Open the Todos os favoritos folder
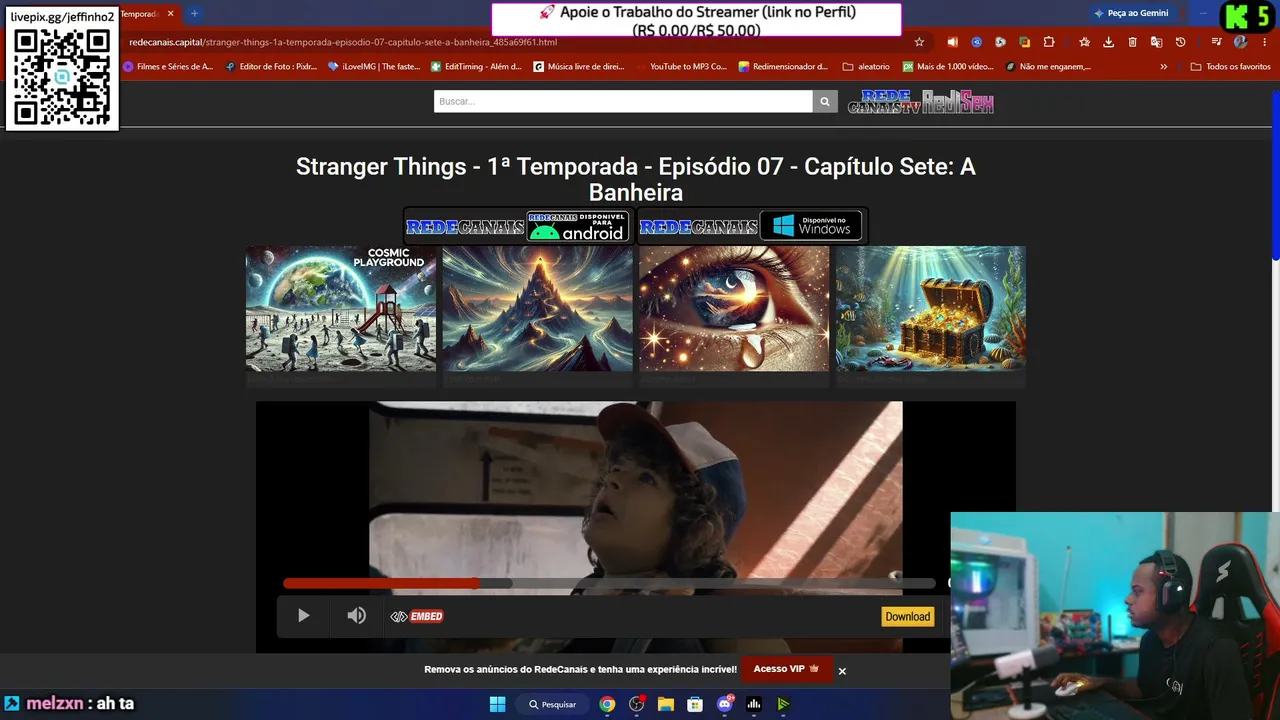 point(1231,67)
